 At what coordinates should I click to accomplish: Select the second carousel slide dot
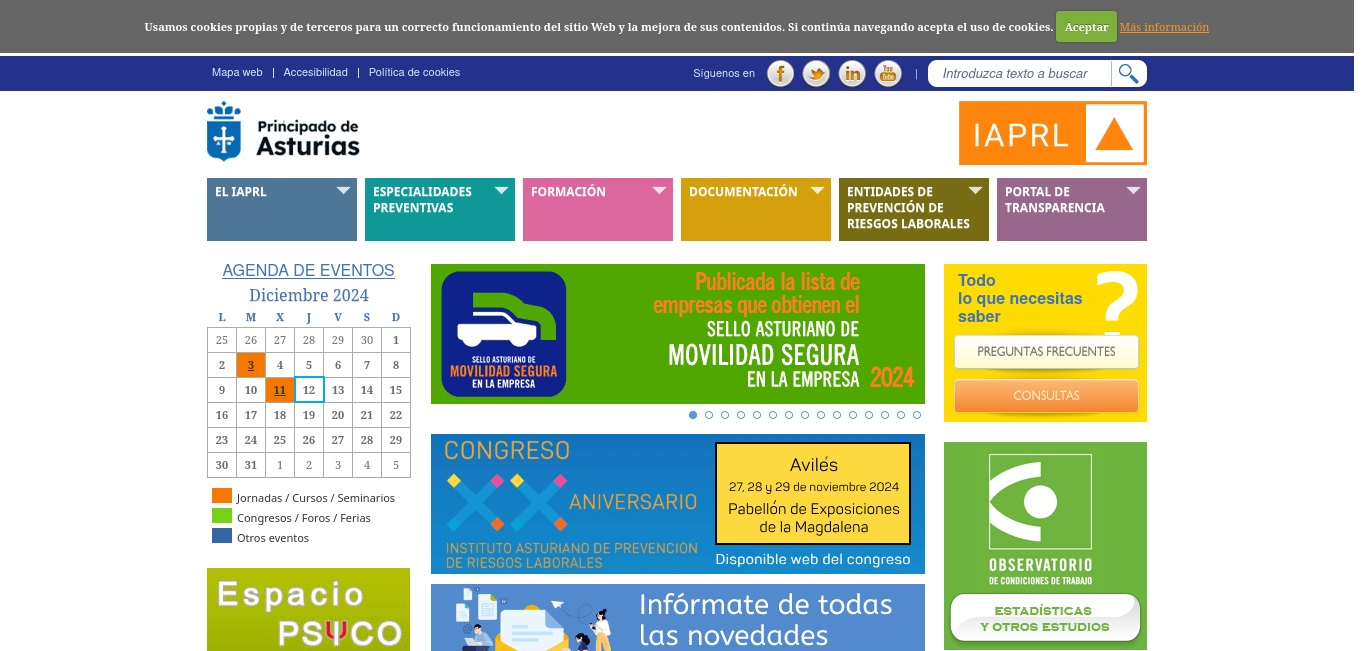(709, 415)
